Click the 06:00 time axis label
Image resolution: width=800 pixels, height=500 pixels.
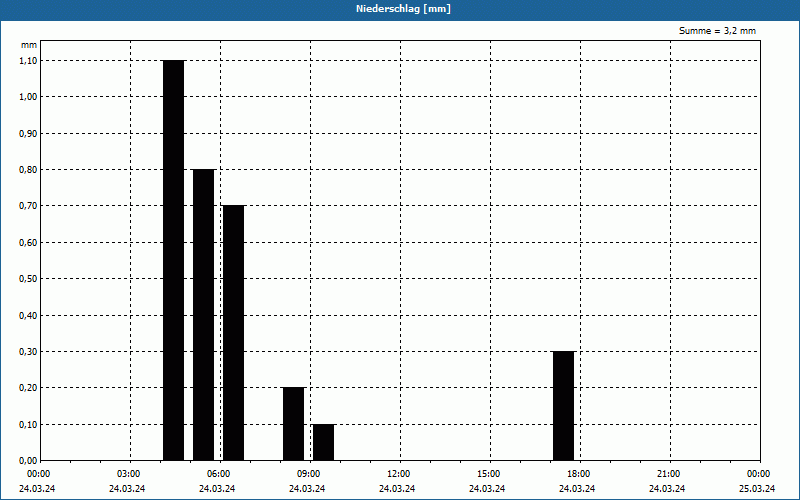click(x=219, y=474)
